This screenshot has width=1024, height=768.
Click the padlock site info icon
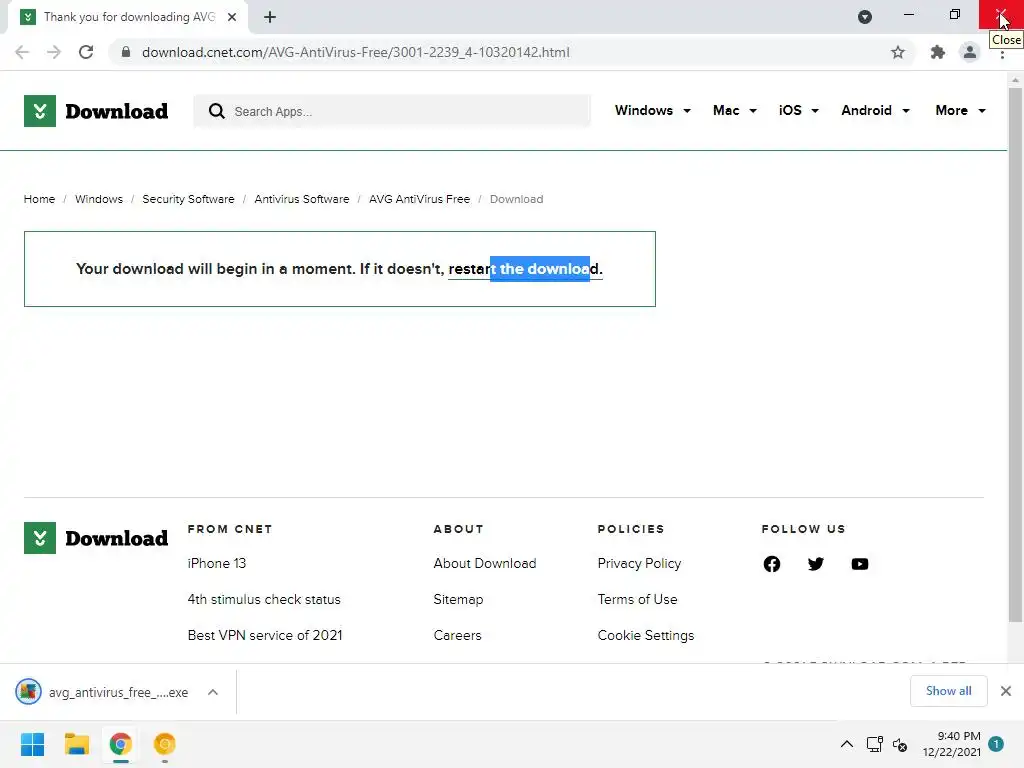[x=126, y=52]
